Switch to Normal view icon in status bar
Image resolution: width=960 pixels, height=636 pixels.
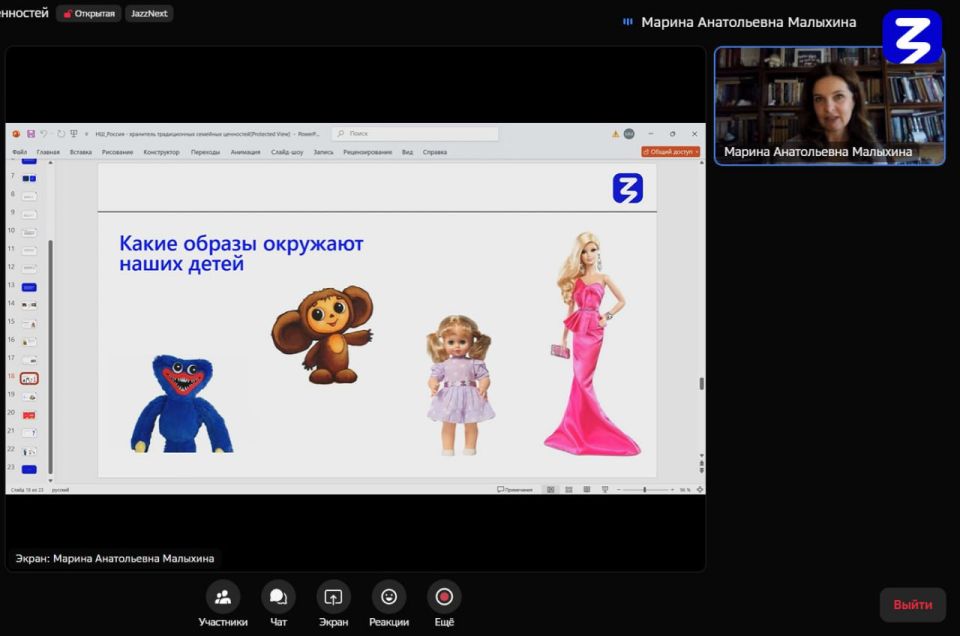550,490
